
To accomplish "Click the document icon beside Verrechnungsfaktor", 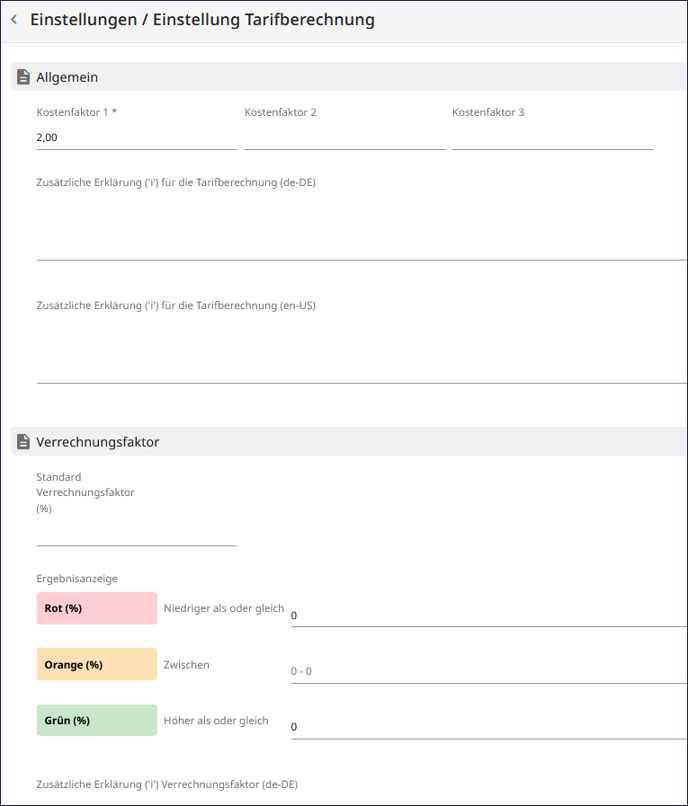I will pos(23,442).
